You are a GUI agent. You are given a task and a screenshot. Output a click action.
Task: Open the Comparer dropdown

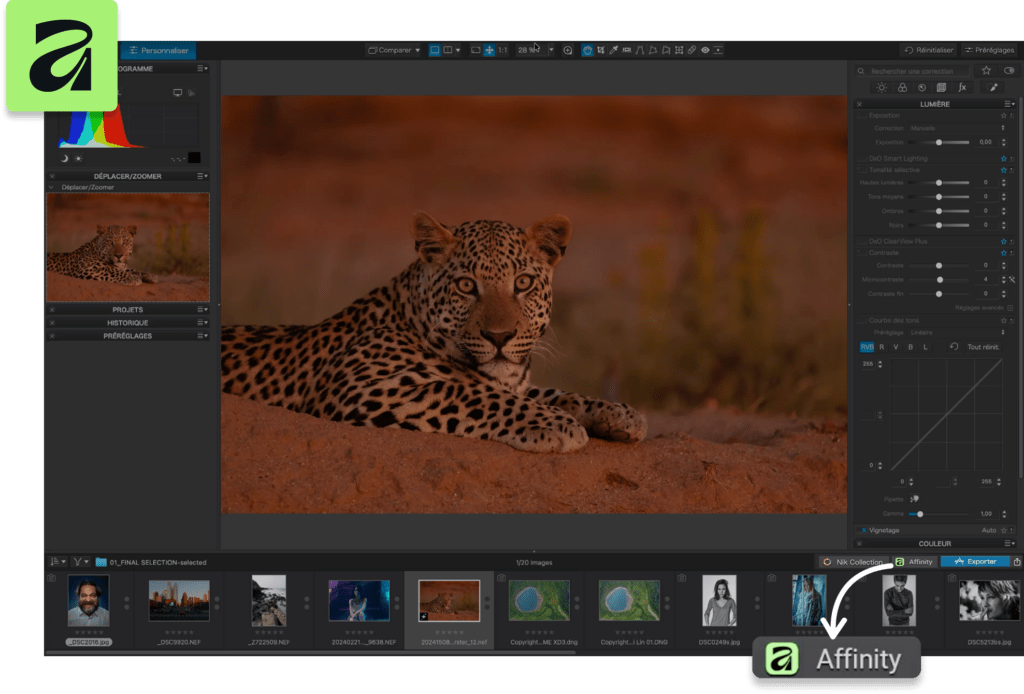pyautogui.click(x=394, y=50)
